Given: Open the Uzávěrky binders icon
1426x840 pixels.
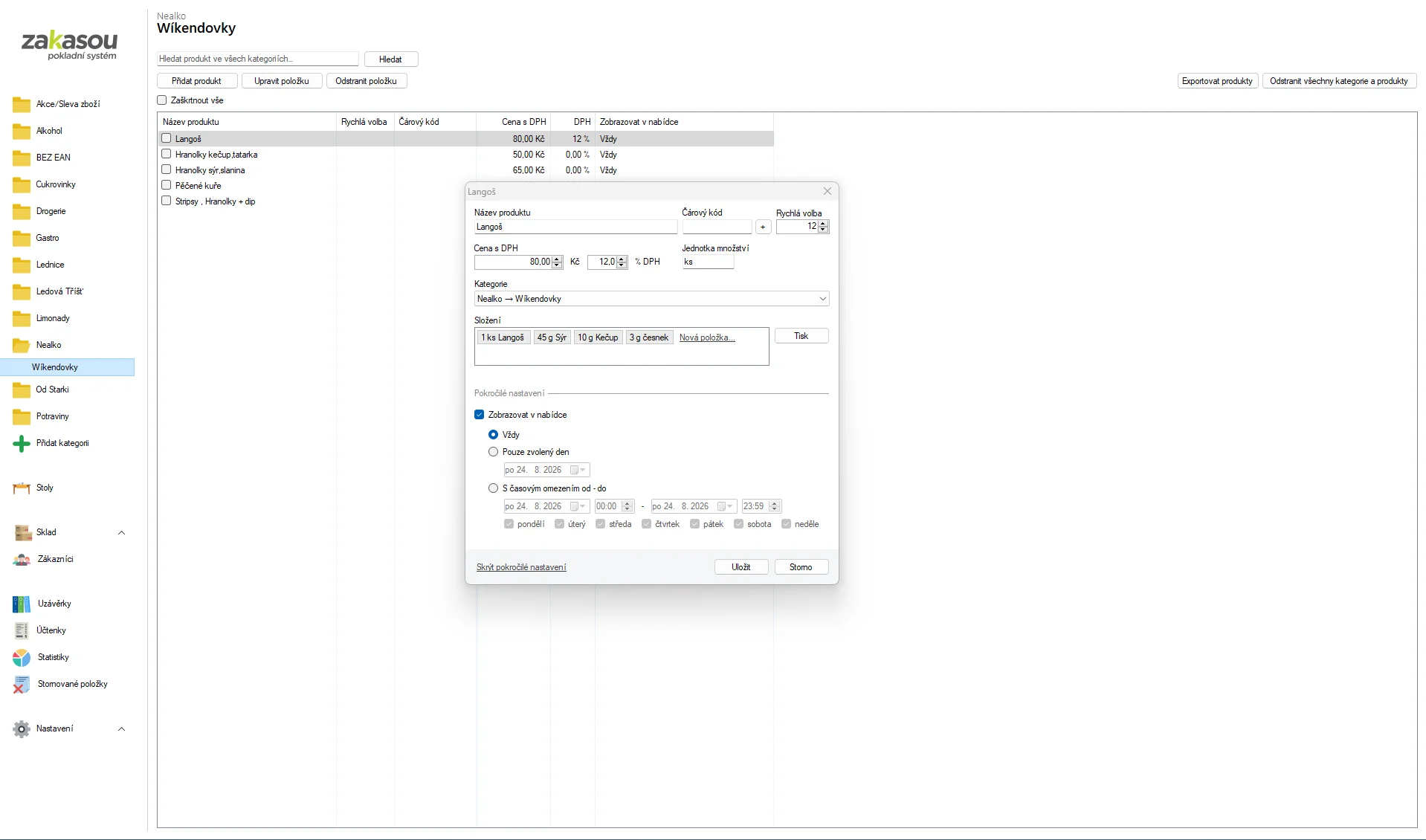Looking at the screenshot, I should 22,604.
